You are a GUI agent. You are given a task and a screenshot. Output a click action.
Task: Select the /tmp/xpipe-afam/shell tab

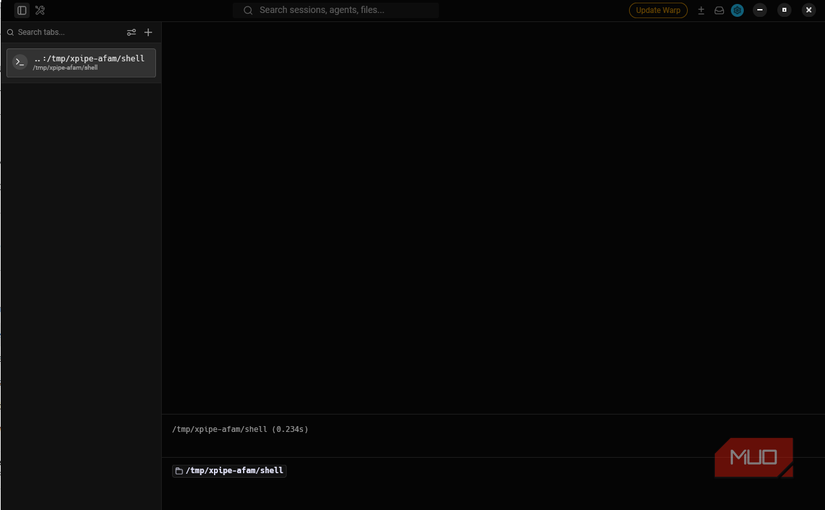coord(81,63)
